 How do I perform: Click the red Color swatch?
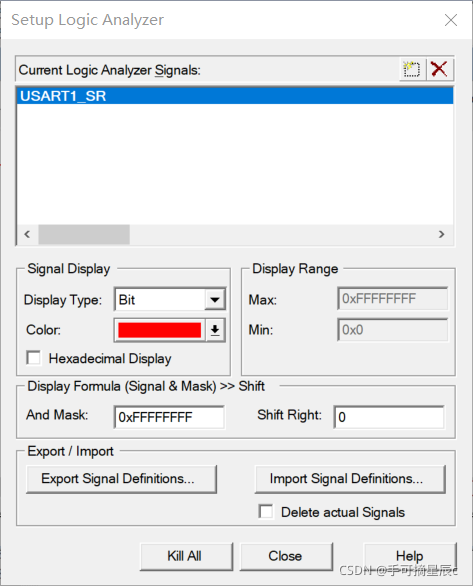160,330
